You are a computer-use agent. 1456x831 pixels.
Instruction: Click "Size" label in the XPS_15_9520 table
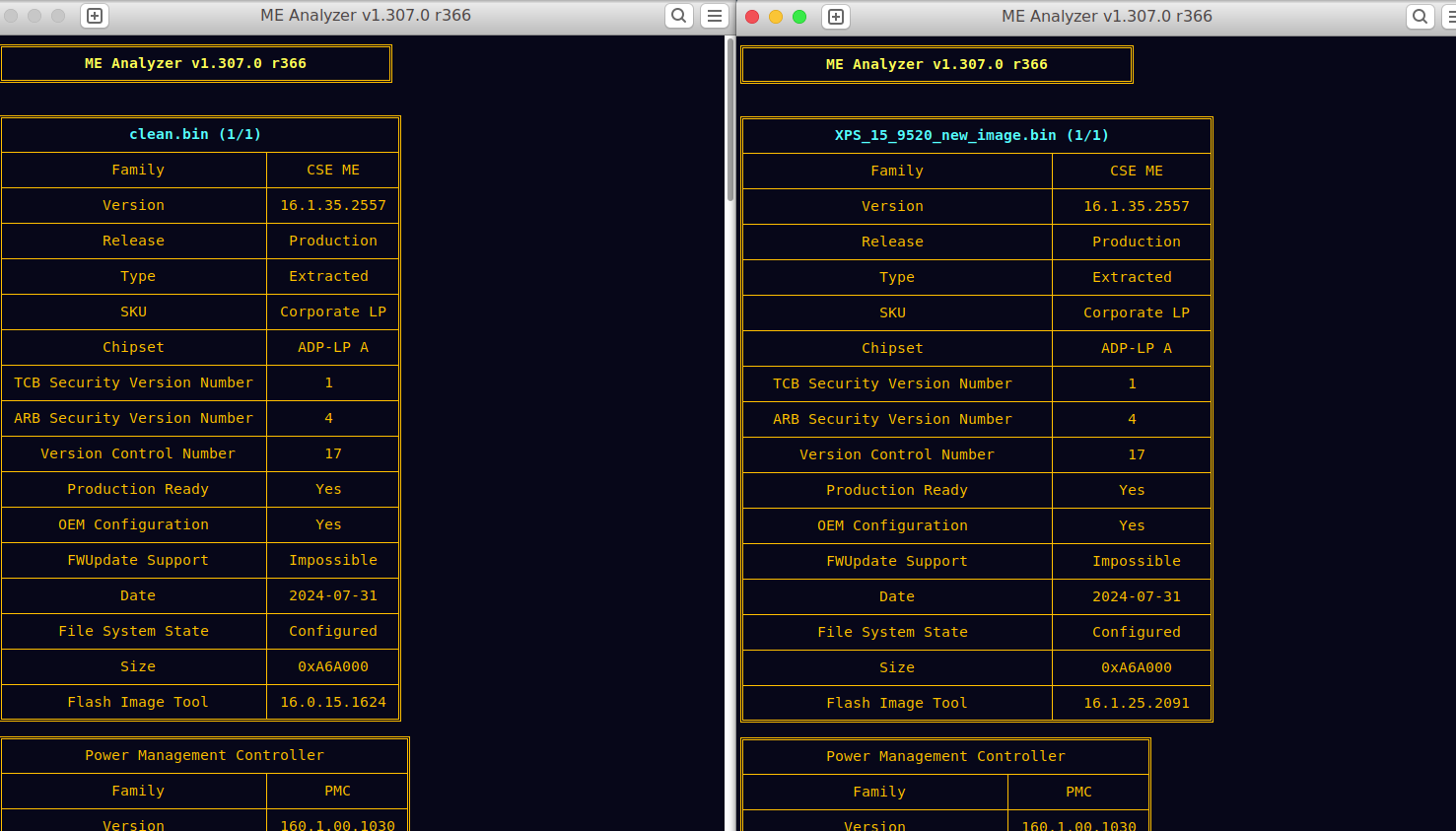coord(897,667)
